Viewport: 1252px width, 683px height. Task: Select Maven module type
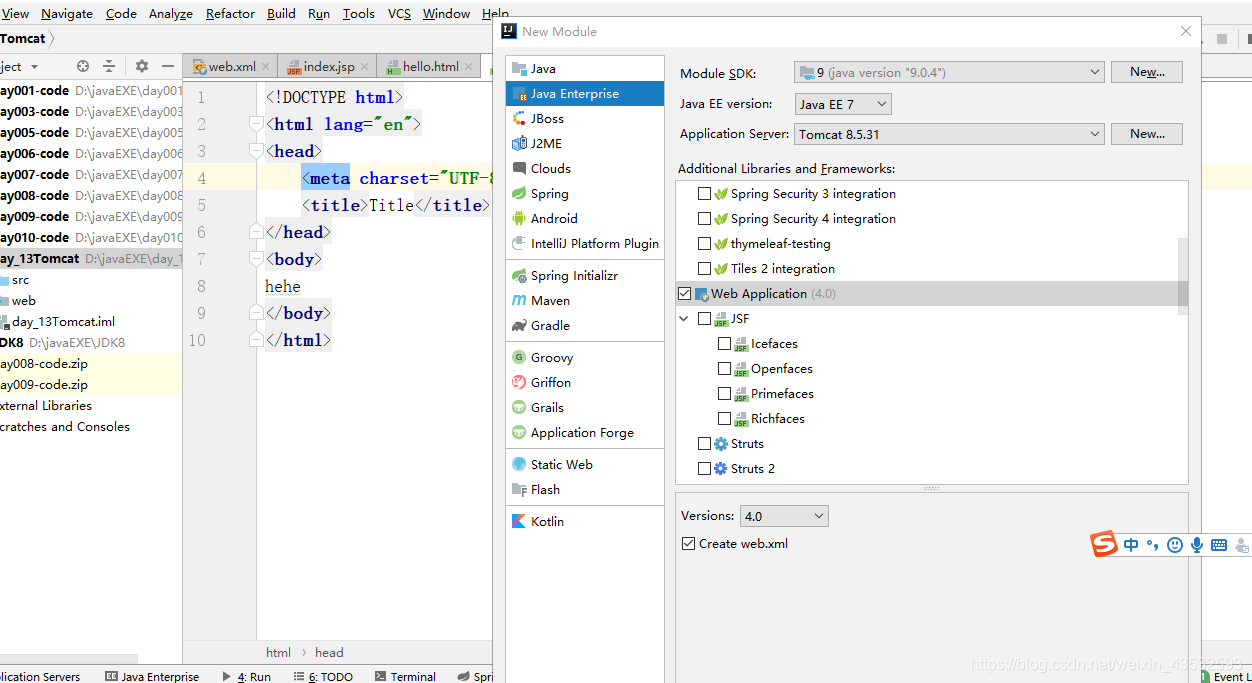point(584,301)
